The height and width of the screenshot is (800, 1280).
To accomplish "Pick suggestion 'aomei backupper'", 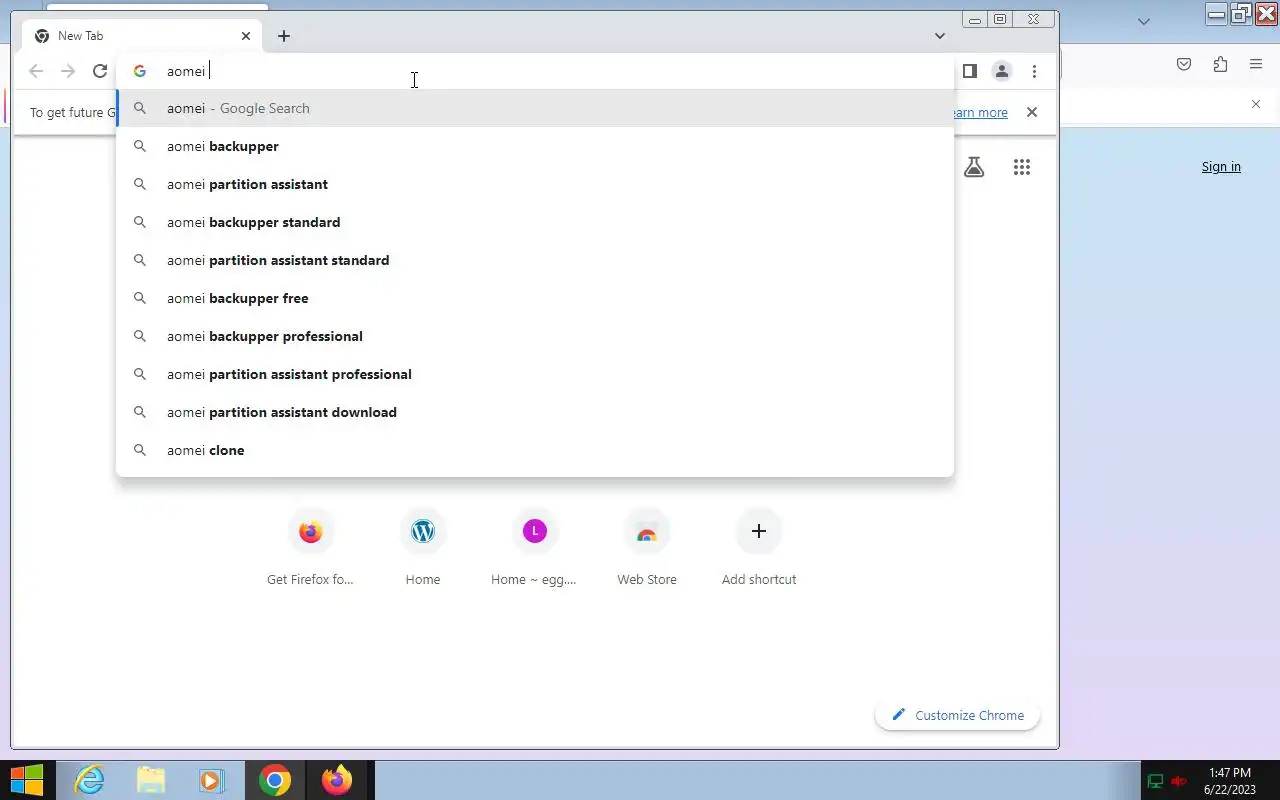I will pyautogui.click(x=535, y=146).
